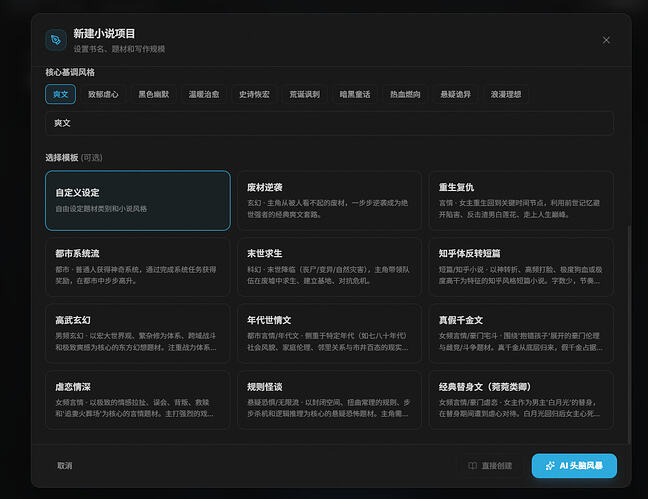
Task: Choose the 知乎体反转短篇 template card
Action: point(521,267)
